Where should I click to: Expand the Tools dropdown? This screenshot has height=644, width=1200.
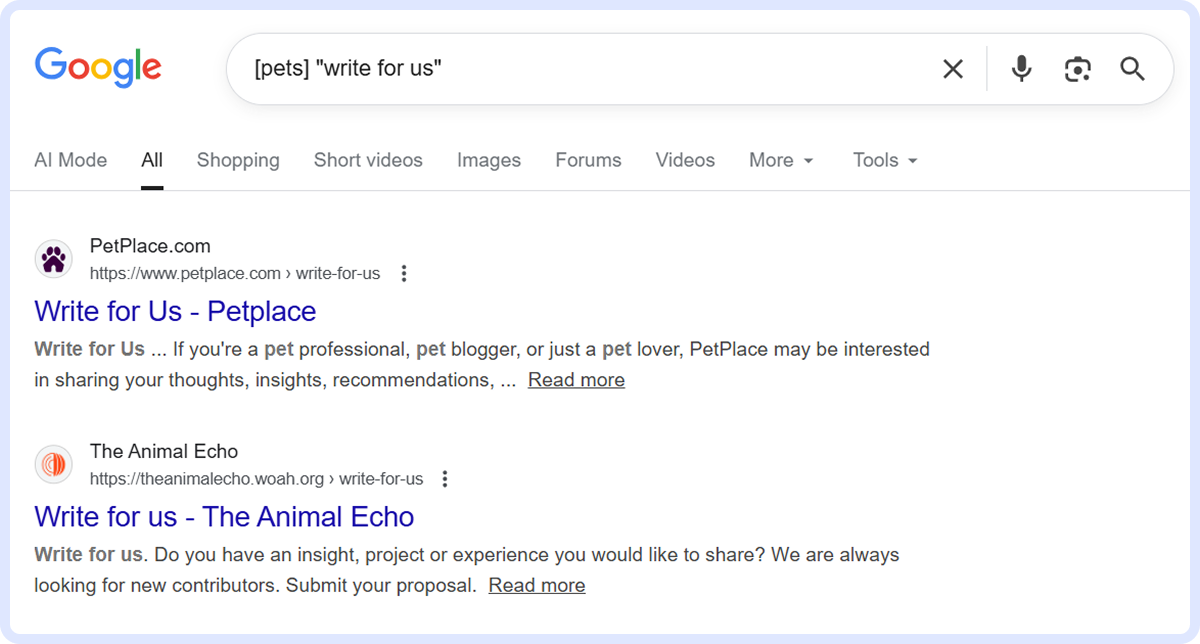(885, 160)
